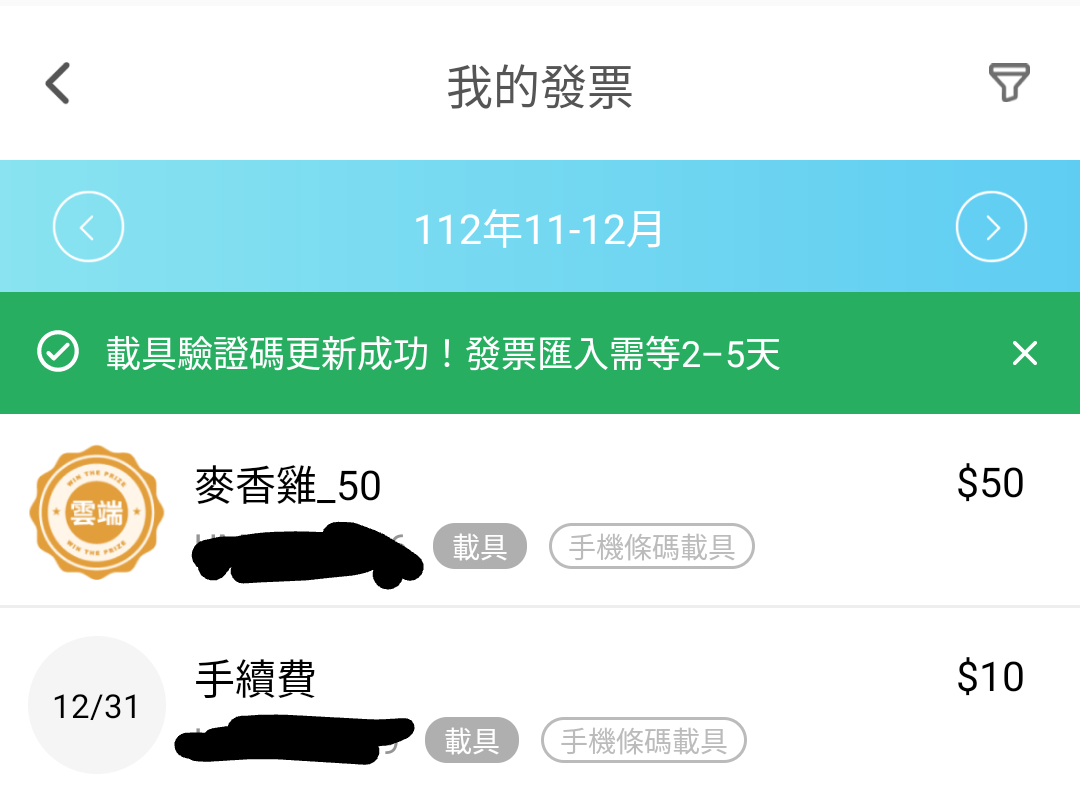Select 手機條碼載具 tag on 手續費 invoice

643,741
